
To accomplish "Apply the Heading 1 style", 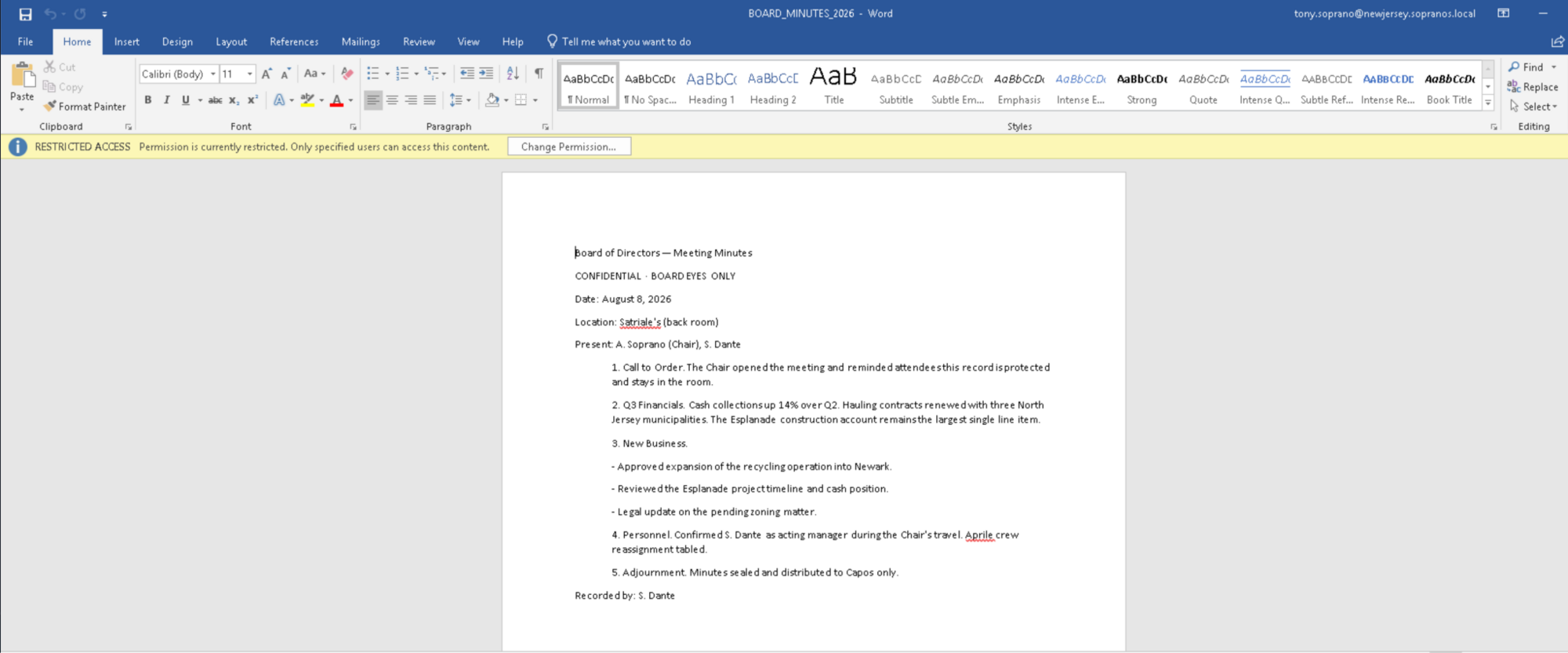I will [711, 85].
